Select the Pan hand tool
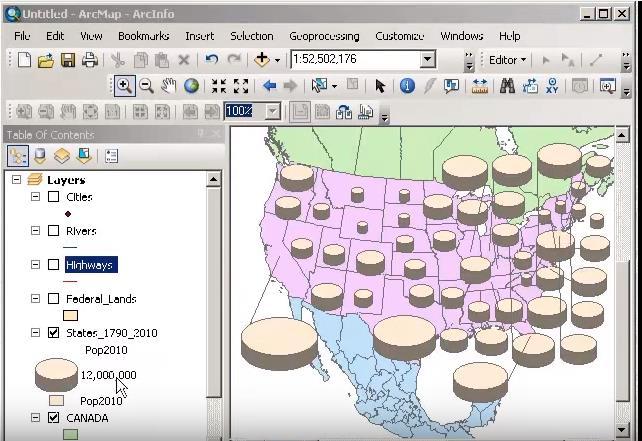Image resolution: width=642 pixels, height=441 pixels. click(x=168, y=86)
